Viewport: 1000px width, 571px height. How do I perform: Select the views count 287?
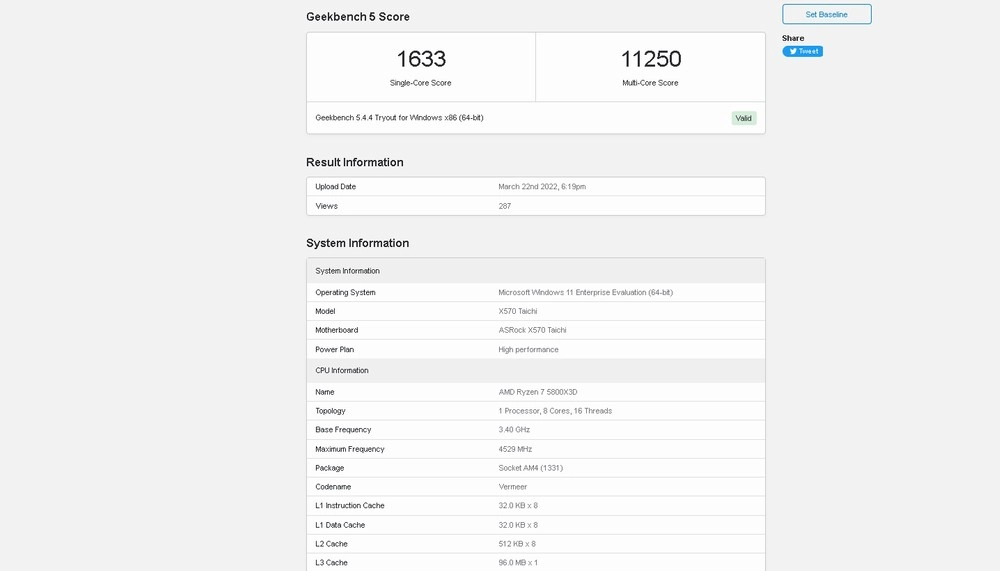coord(504,206)
